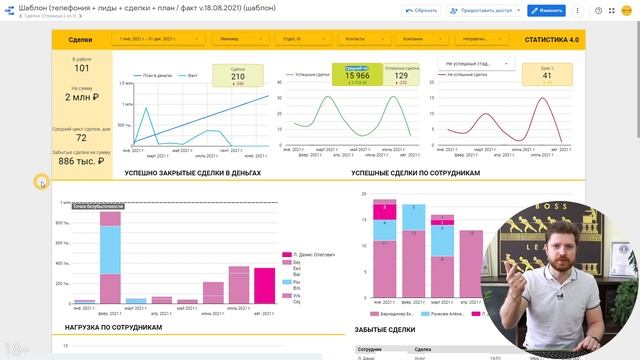The image size is (640, 360).
Task: Click the magenta August 2021 bar
Action: pos(264,286)
